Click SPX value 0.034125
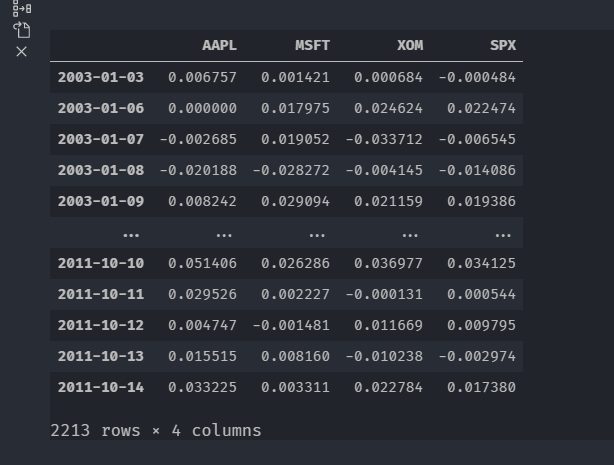Image resolution: width=614 pixels, height=465 pixels. tap(481, 263)
